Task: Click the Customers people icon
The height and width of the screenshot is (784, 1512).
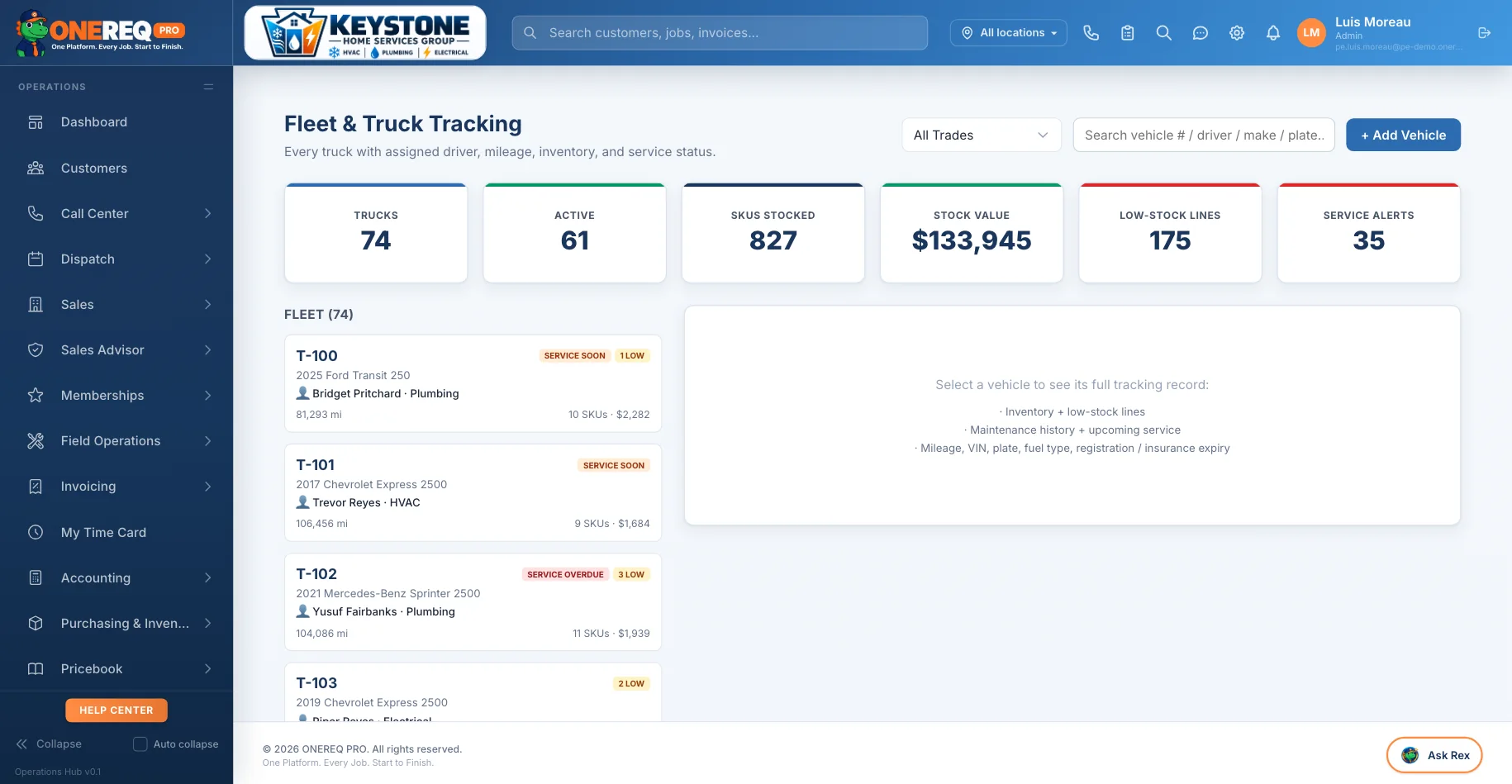Action: tap(36, 168)
